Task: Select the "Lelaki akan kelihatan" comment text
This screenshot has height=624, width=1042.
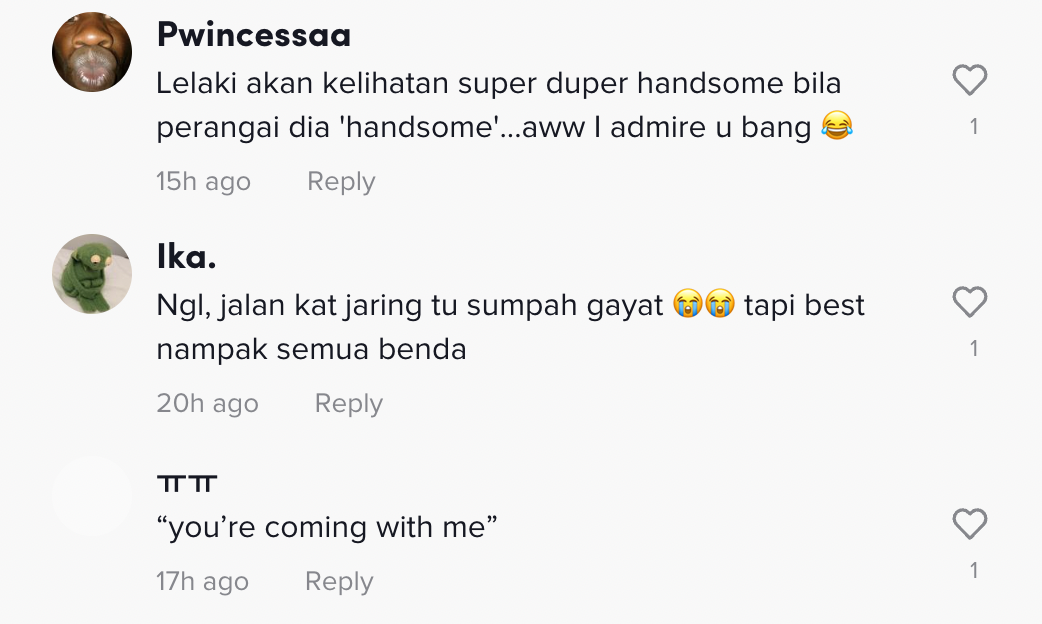Action: pos(498,105)
